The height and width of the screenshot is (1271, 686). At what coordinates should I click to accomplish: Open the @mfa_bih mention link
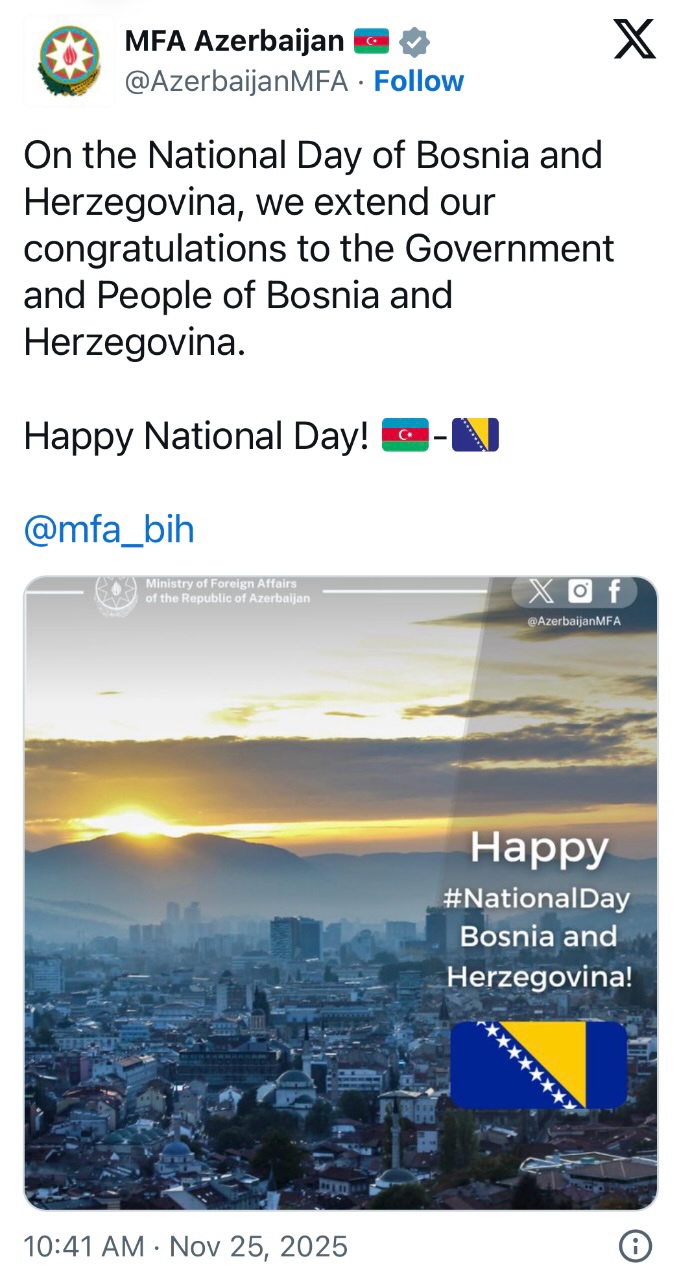(x=108, y=529)
